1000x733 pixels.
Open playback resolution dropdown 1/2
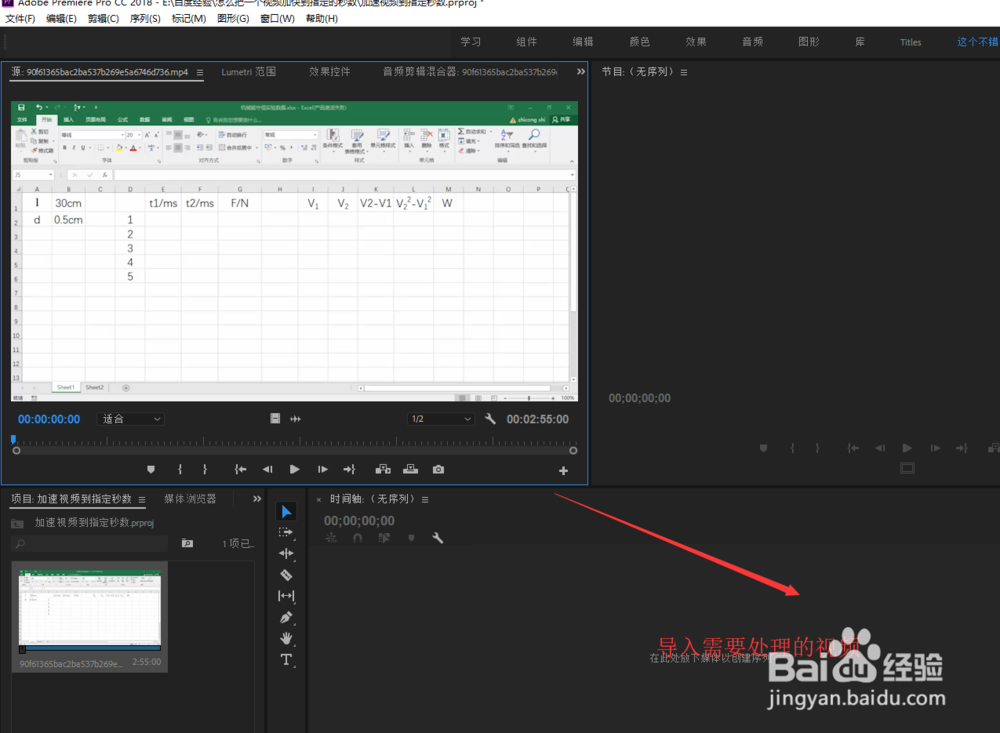[441, 419]
